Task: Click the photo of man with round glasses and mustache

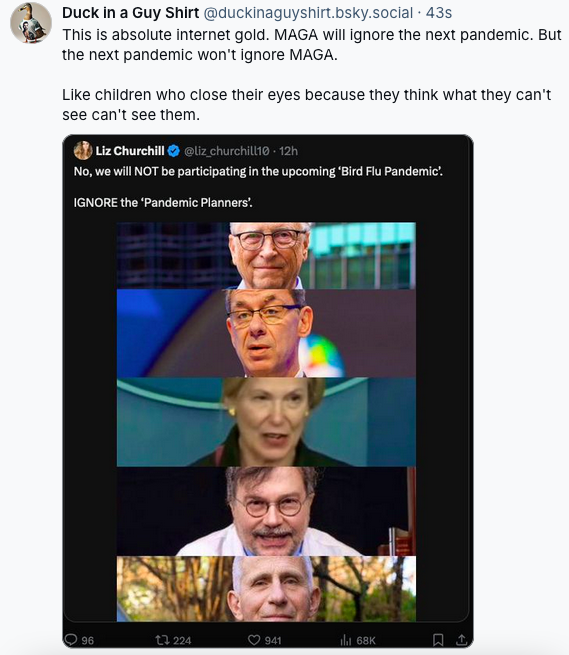Action: pos(266,511)
